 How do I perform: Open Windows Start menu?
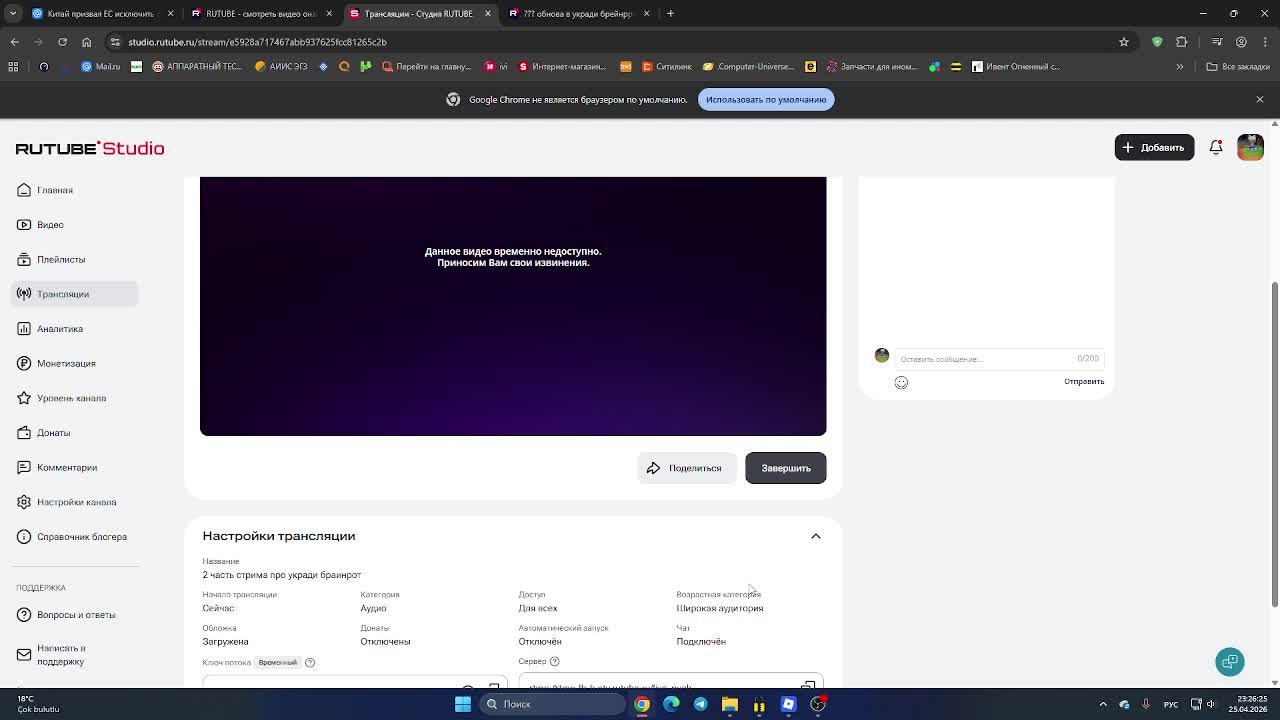(x=463, y=704)
